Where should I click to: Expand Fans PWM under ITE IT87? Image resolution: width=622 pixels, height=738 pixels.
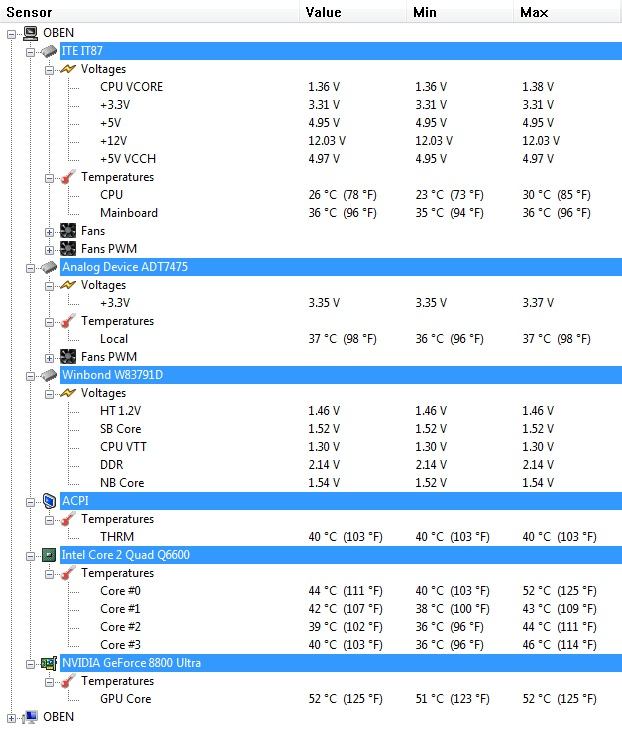coord(49,250)
